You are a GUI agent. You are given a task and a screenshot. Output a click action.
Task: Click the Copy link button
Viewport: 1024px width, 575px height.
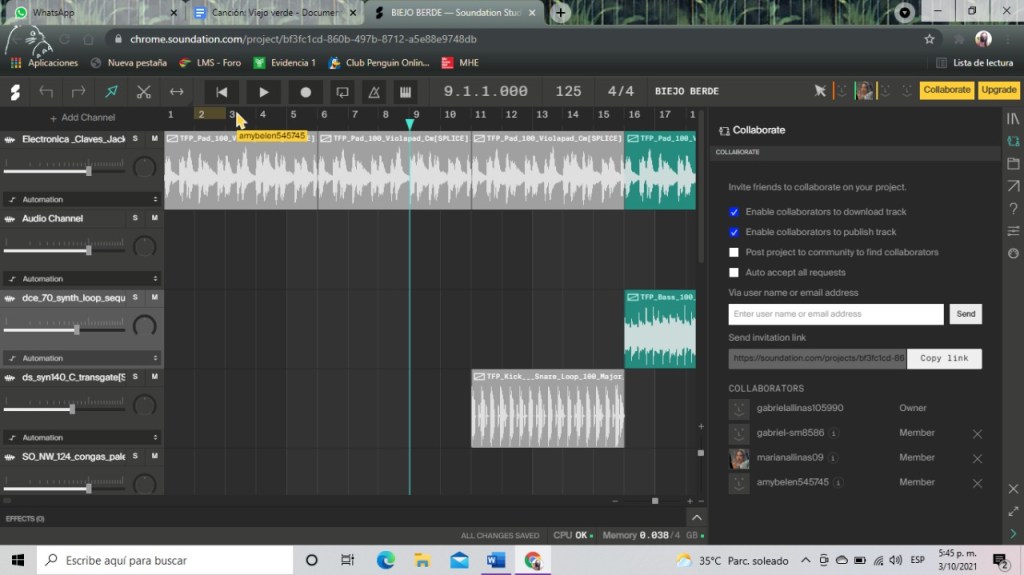pos(944,358)
